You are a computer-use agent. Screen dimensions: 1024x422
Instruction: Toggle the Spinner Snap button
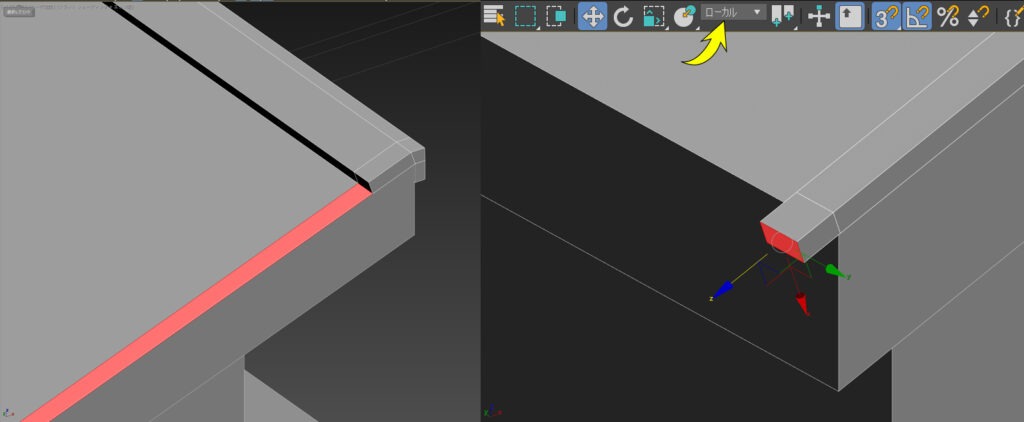[978, 16]
